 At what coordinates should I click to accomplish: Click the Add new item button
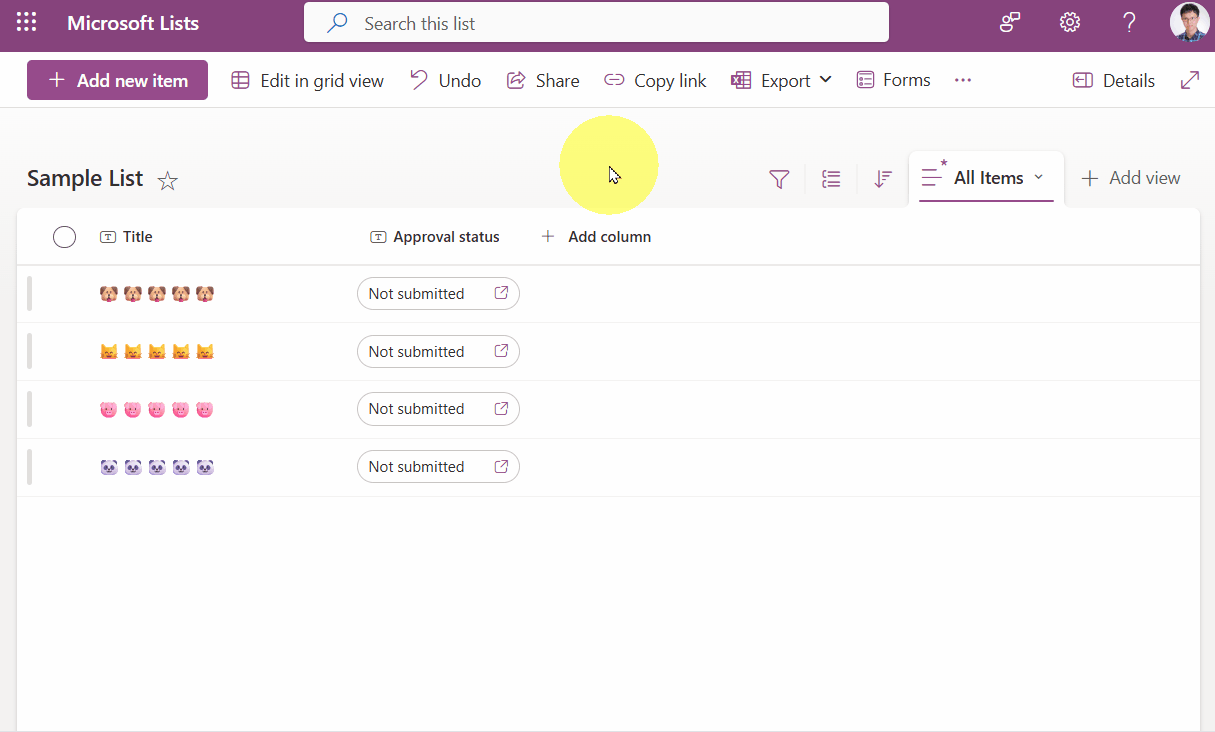(x=117, y=81)
